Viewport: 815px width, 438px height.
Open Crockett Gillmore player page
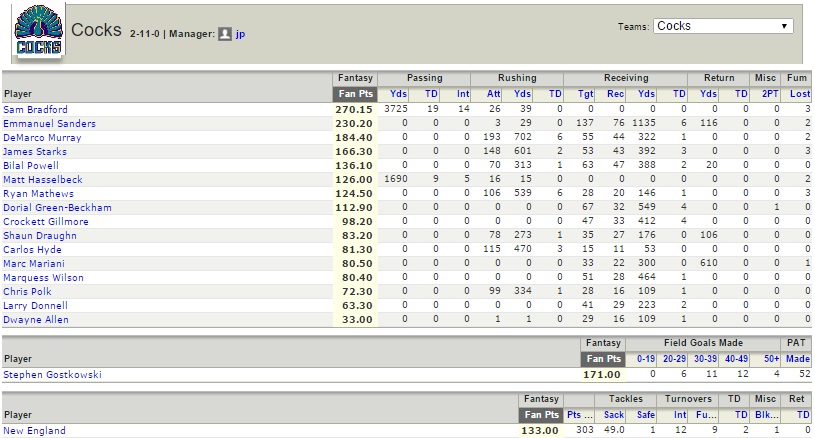(46, 222)
